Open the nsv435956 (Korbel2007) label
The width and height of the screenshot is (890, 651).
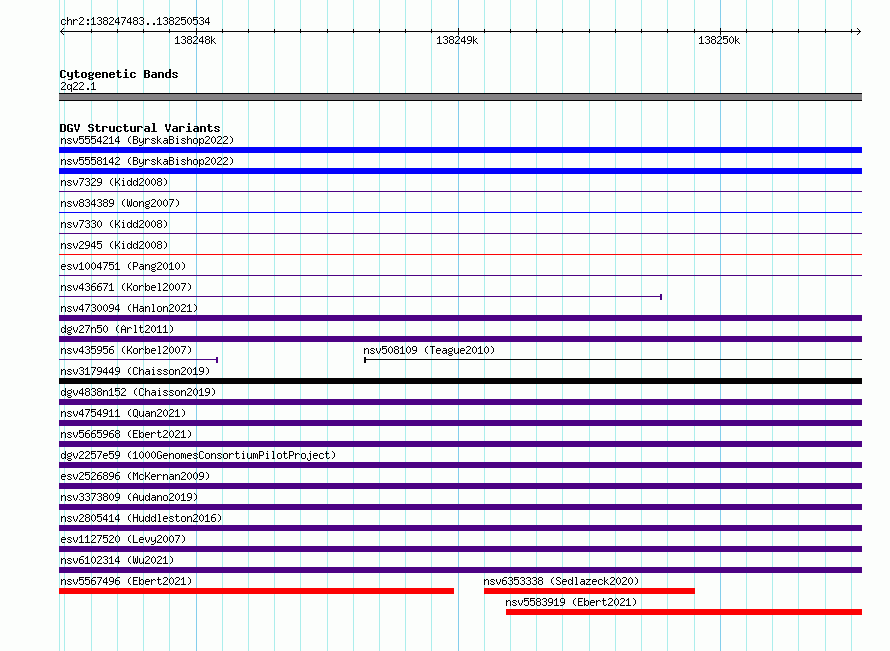tap(126, 350)
